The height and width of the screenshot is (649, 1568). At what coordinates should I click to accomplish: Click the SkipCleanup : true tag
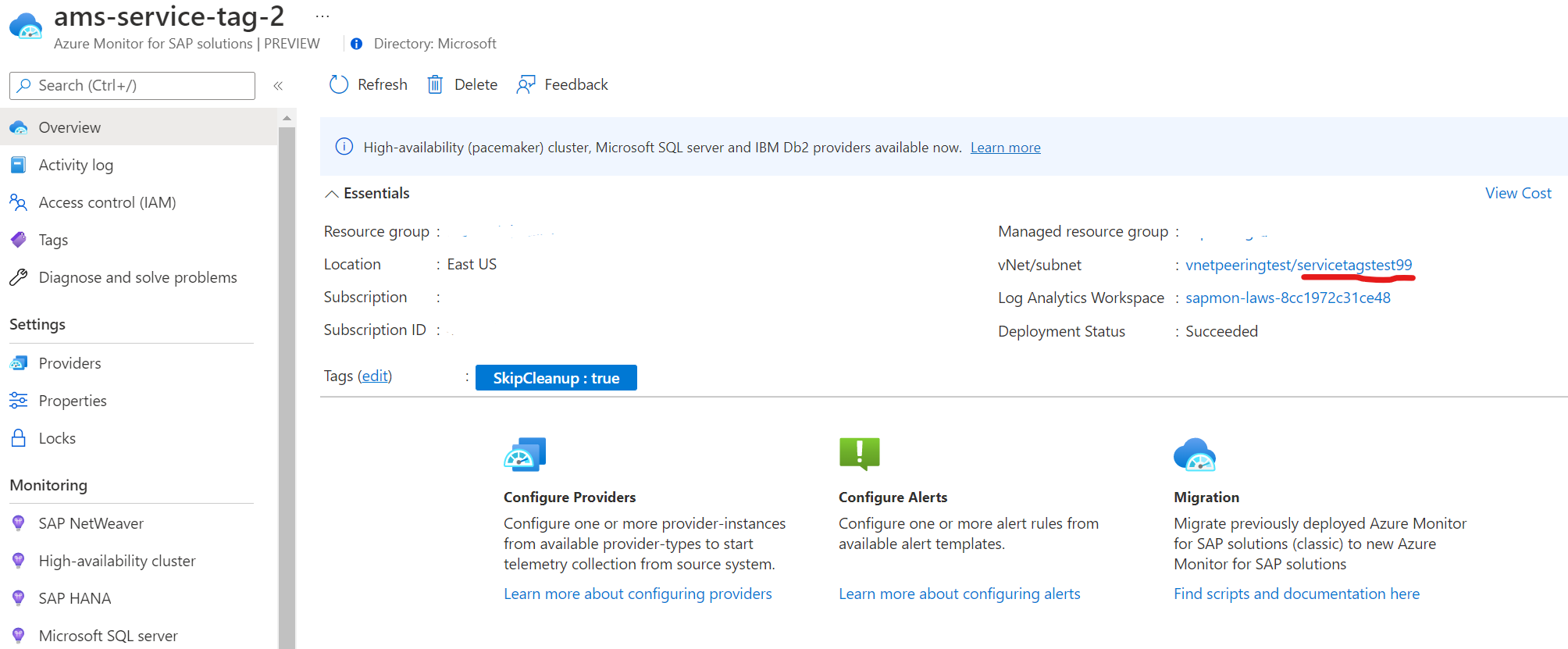click(556, 378)
